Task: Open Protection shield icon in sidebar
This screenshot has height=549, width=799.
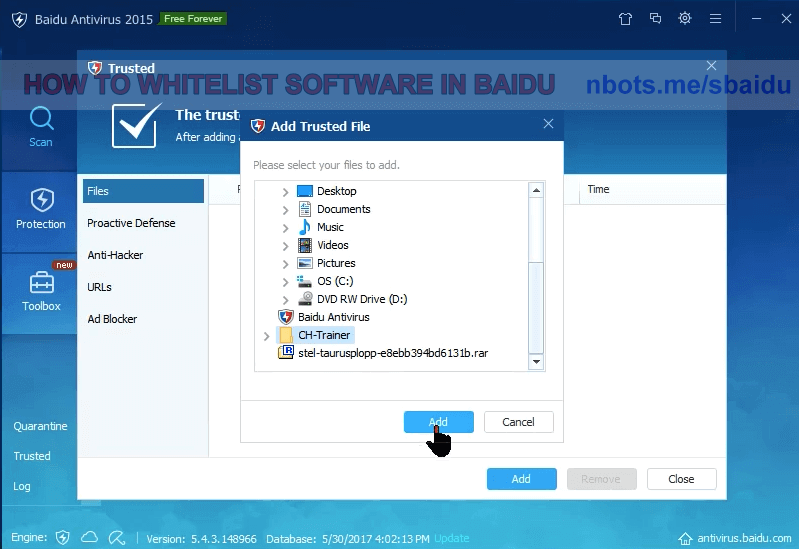Action: (42, 199)
